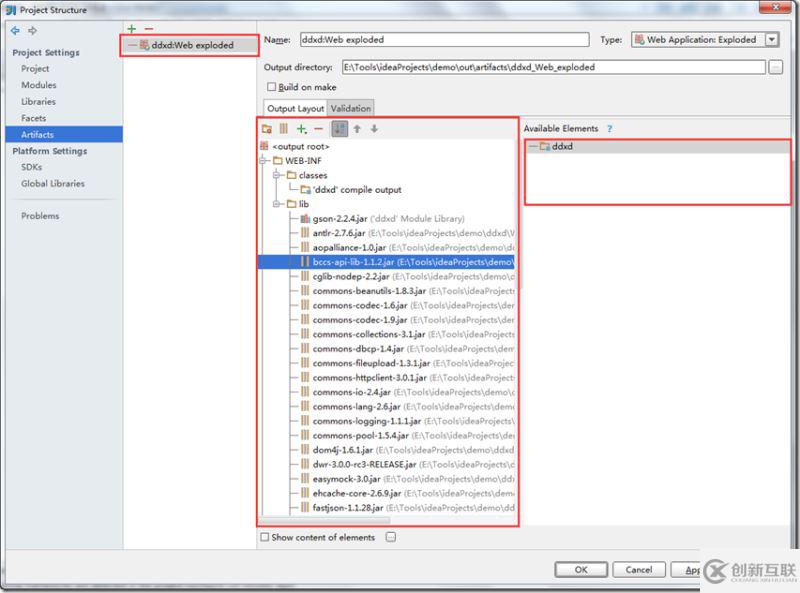Confirm with the OK button
Viewport: 800px width, 593px height.
pyautogui.click(x=581, y=570)
